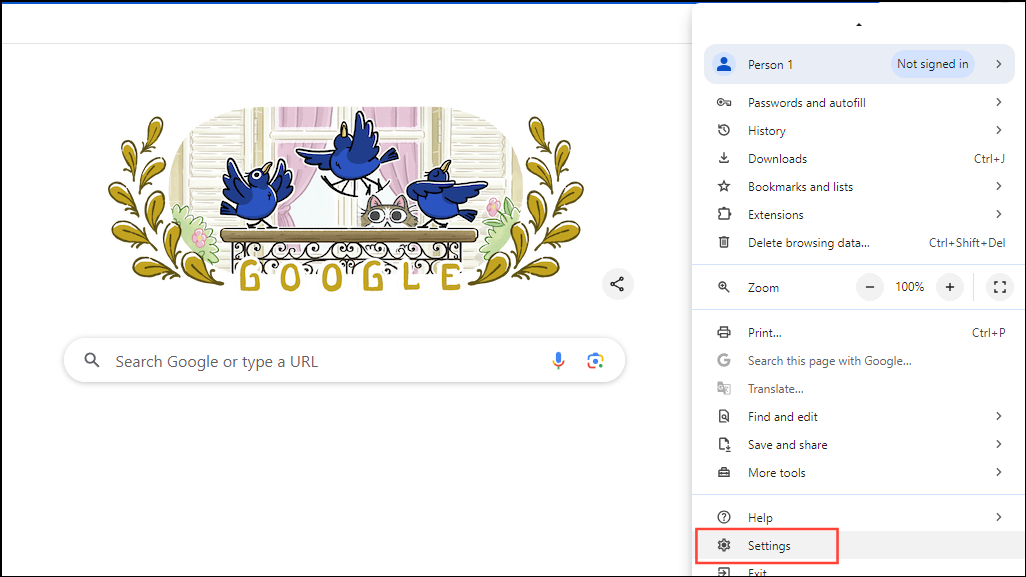Click the Not signed in button
The height and width of the screenshot is (577, 1026).
point(932,64)
